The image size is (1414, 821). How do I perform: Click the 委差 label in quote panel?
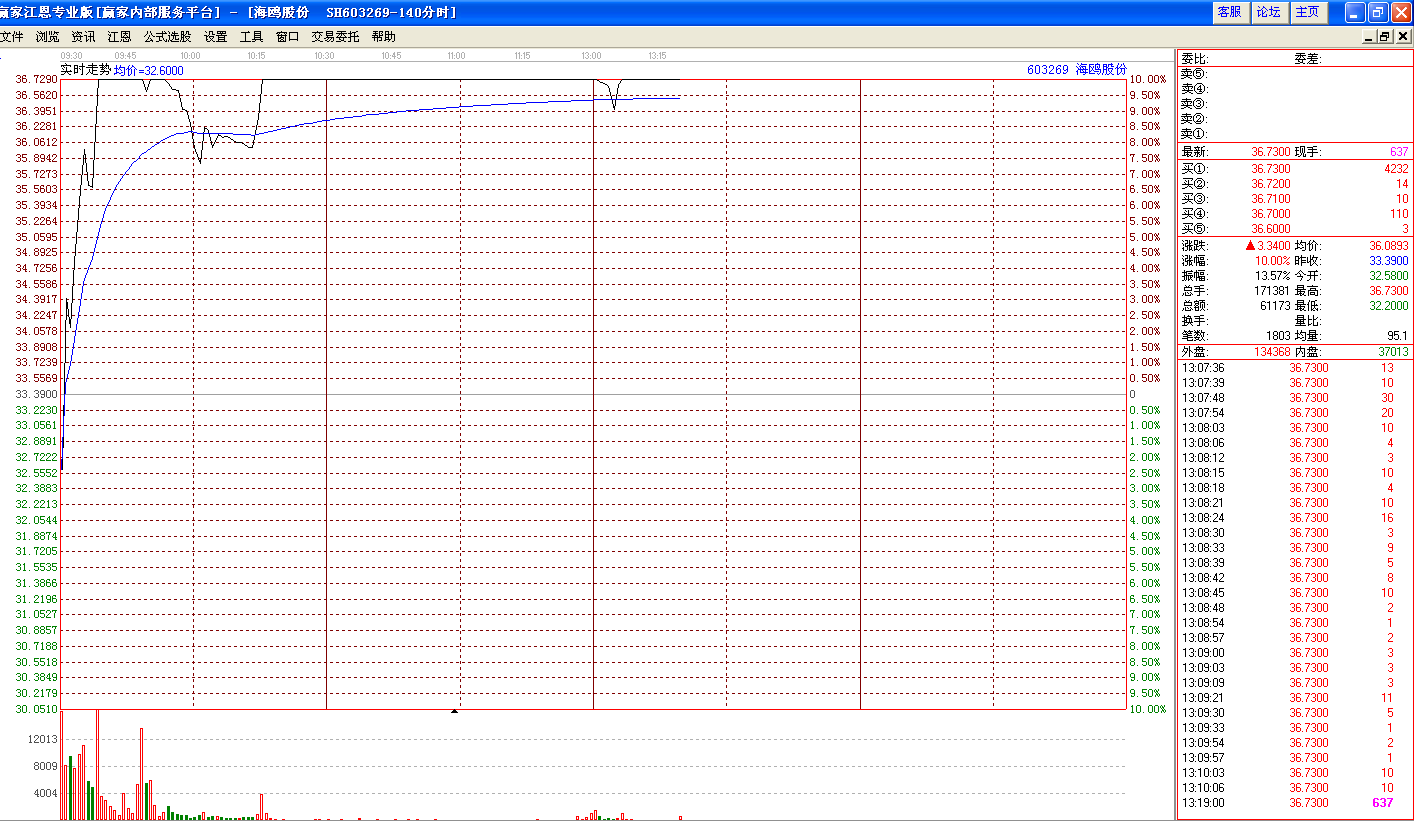point(1308,59)
